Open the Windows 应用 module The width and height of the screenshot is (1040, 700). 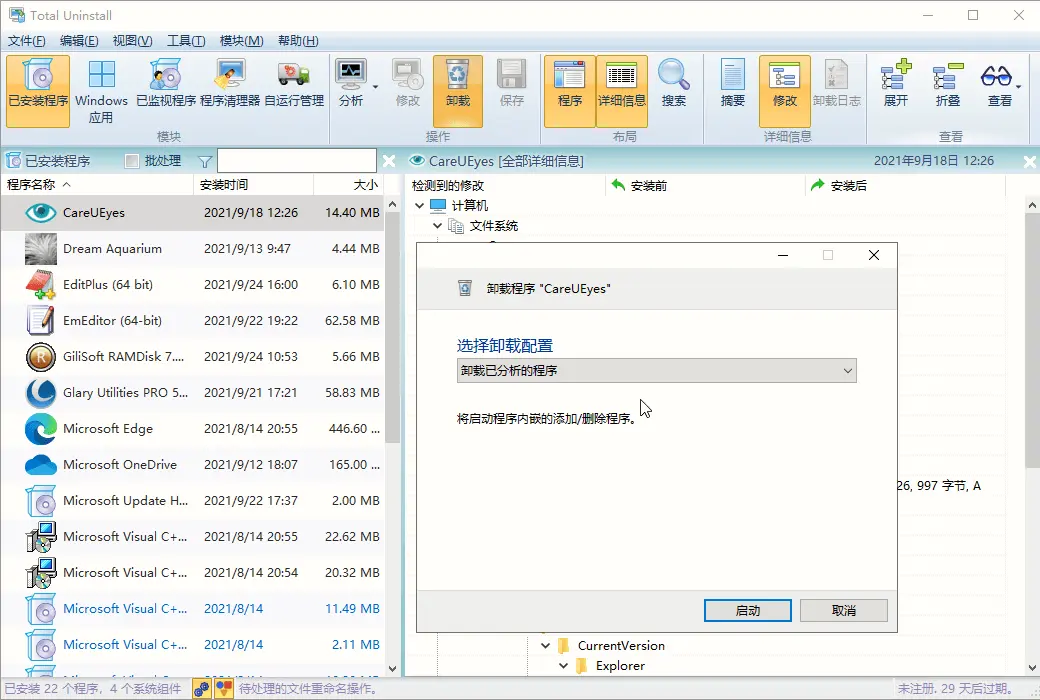(101, 91)
